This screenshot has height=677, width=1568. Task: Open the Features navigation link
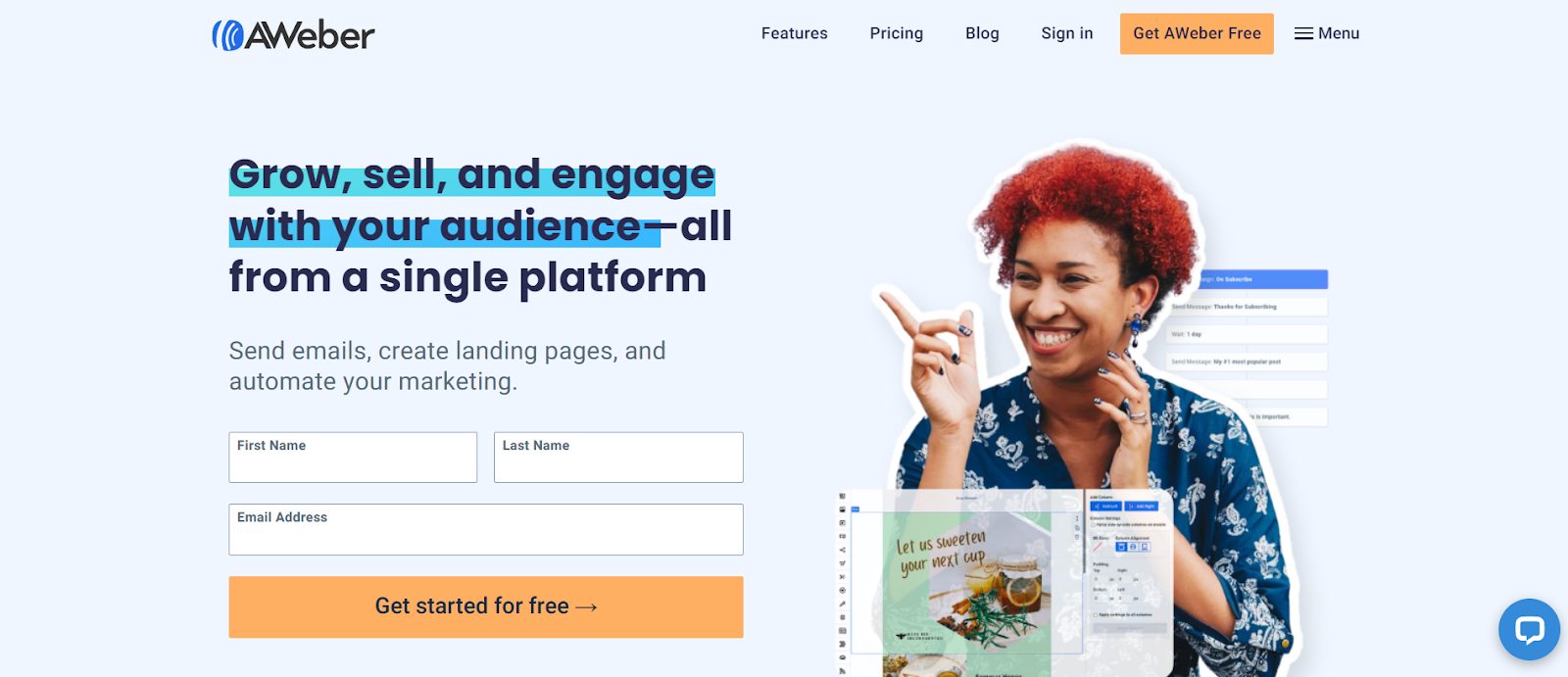[795, 33]
